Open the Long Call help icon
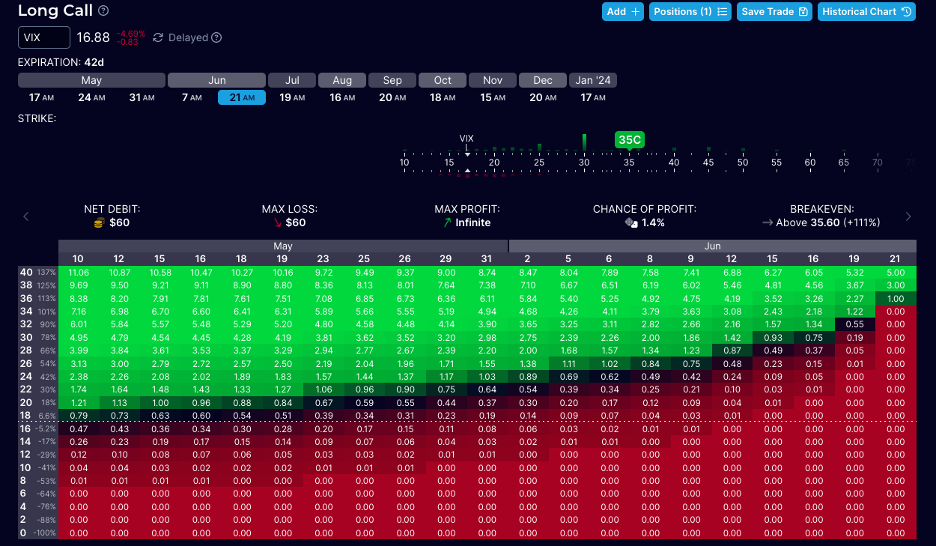 [x=103, y=11]
